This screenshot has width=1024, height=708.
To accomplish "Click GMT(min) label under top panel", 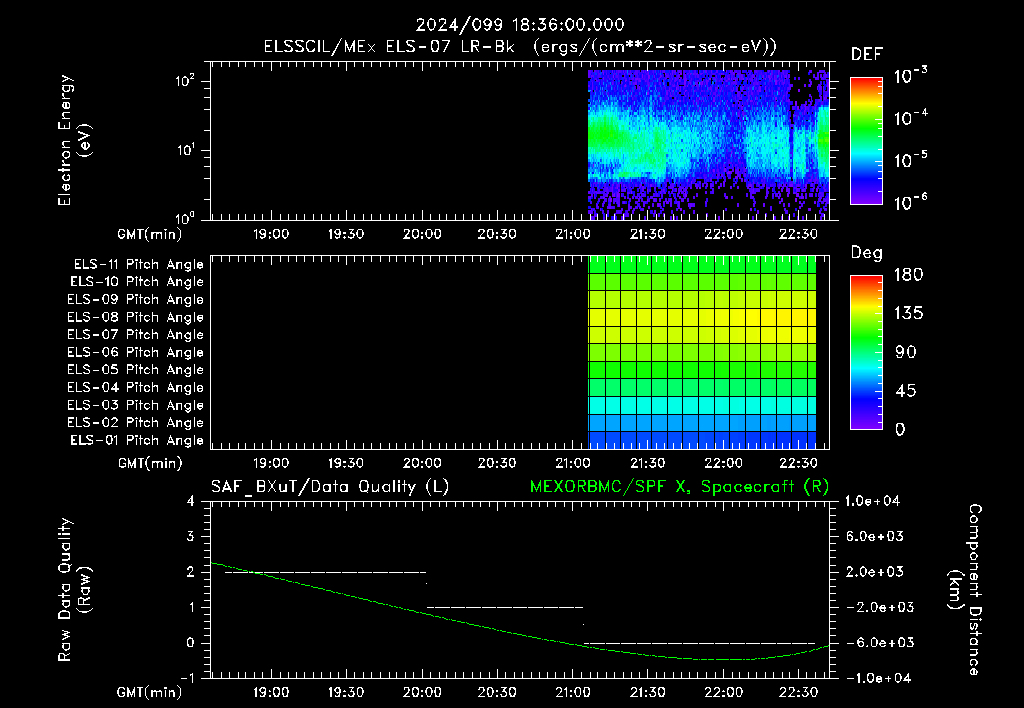I will pyautogui.click(x=150, y=234).
